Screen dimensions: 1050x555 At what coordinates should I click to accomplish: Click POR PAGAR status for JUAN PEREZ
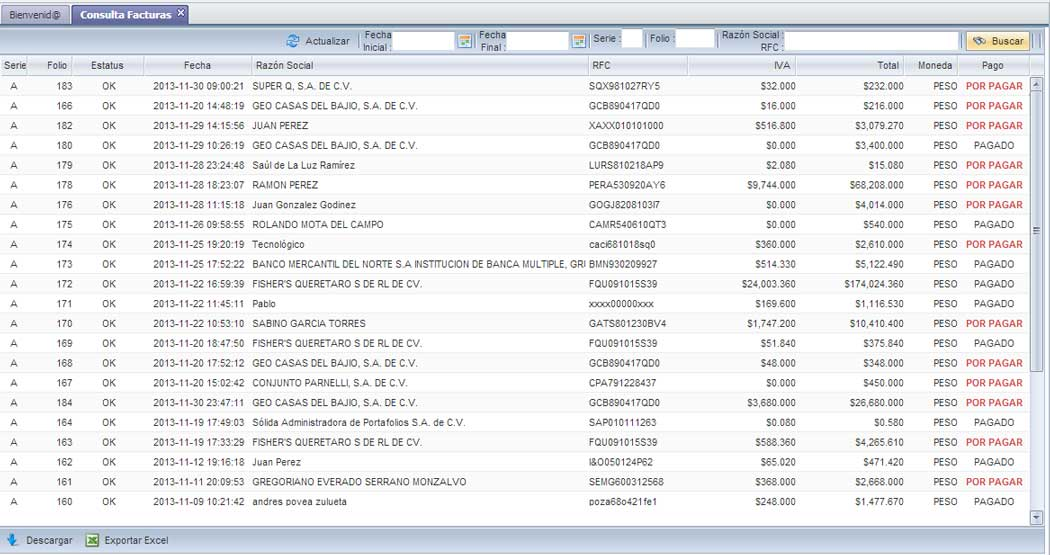pyautogui.click(x=993, y=126)
